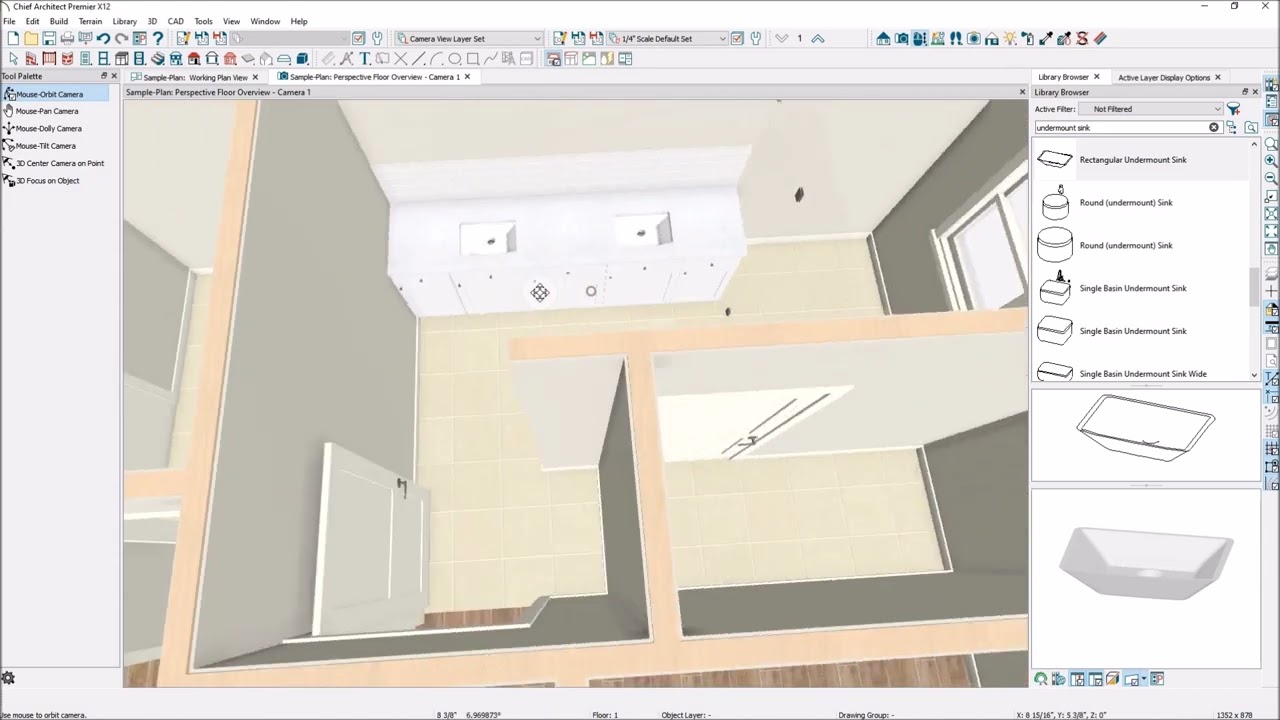1280x720 pixels.
Task: Open preferences gear at bottom left
Action: click(x=9, y=678)
